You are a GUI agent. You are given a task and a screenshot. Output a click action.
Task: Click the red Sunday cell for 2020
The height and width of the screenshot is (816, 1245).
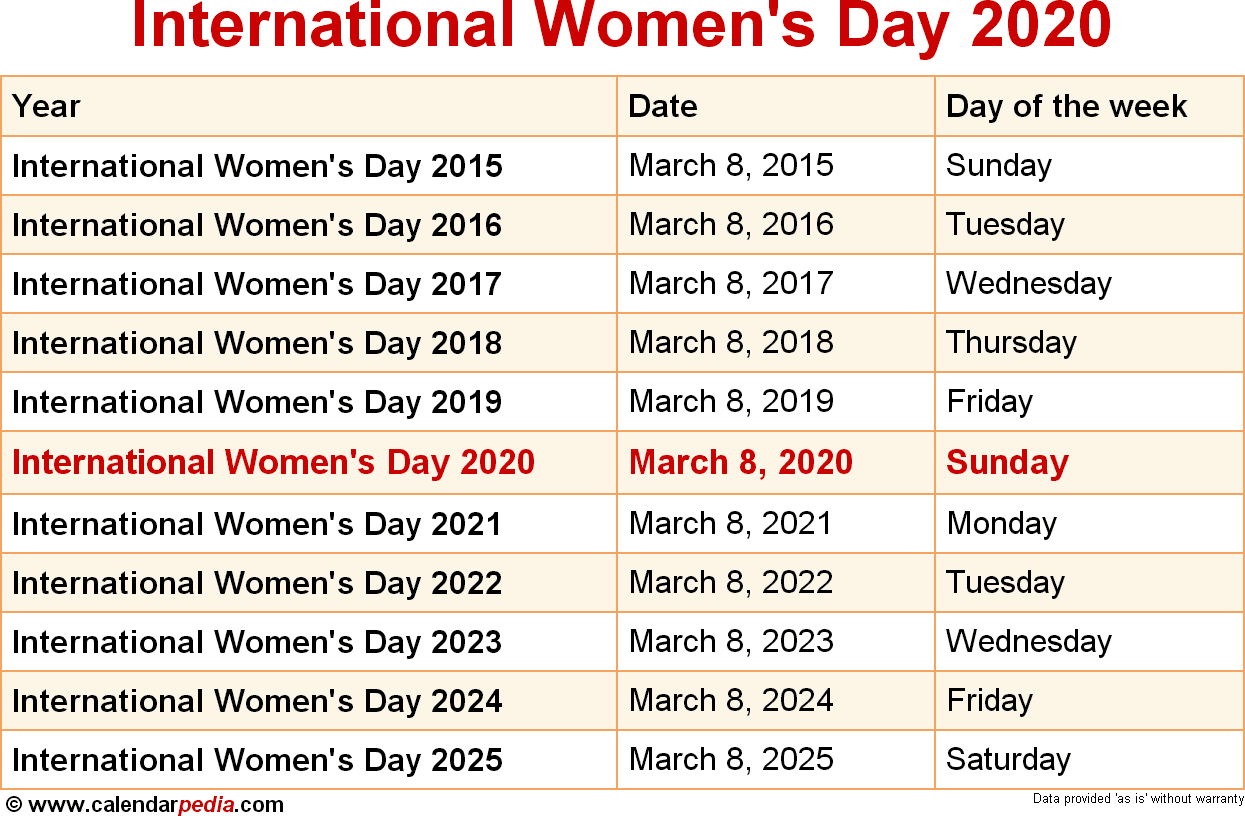pyautogui.click(x=1007, y=462)
